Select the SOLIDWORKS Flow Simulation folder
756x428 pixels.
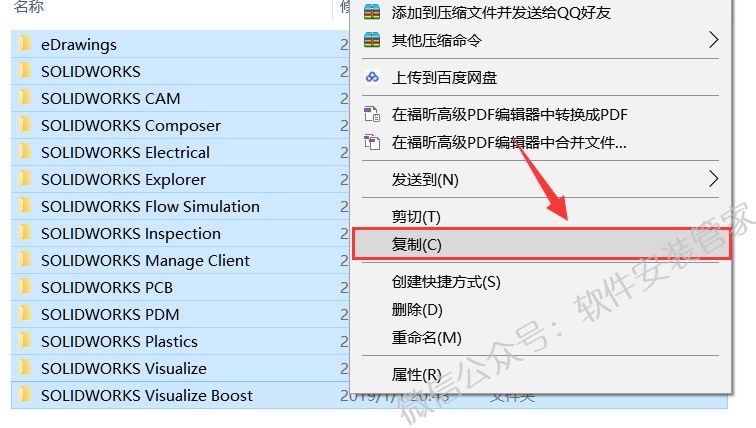pos(150,206)
